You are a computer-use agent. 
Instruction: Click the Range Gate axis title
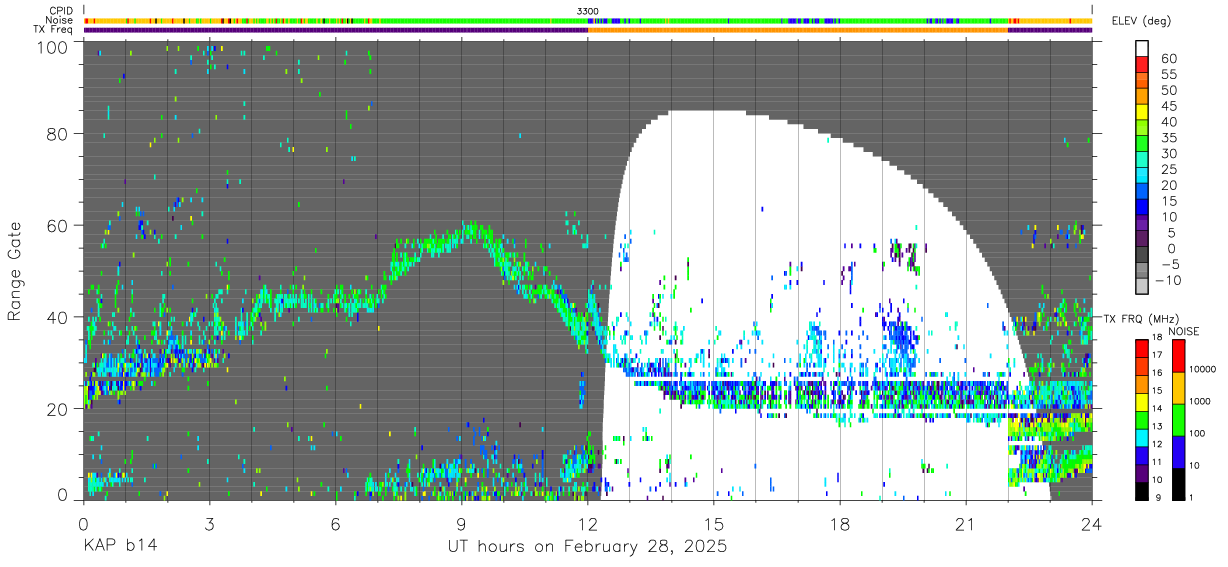pyautogui.click(x=15, y=272)
